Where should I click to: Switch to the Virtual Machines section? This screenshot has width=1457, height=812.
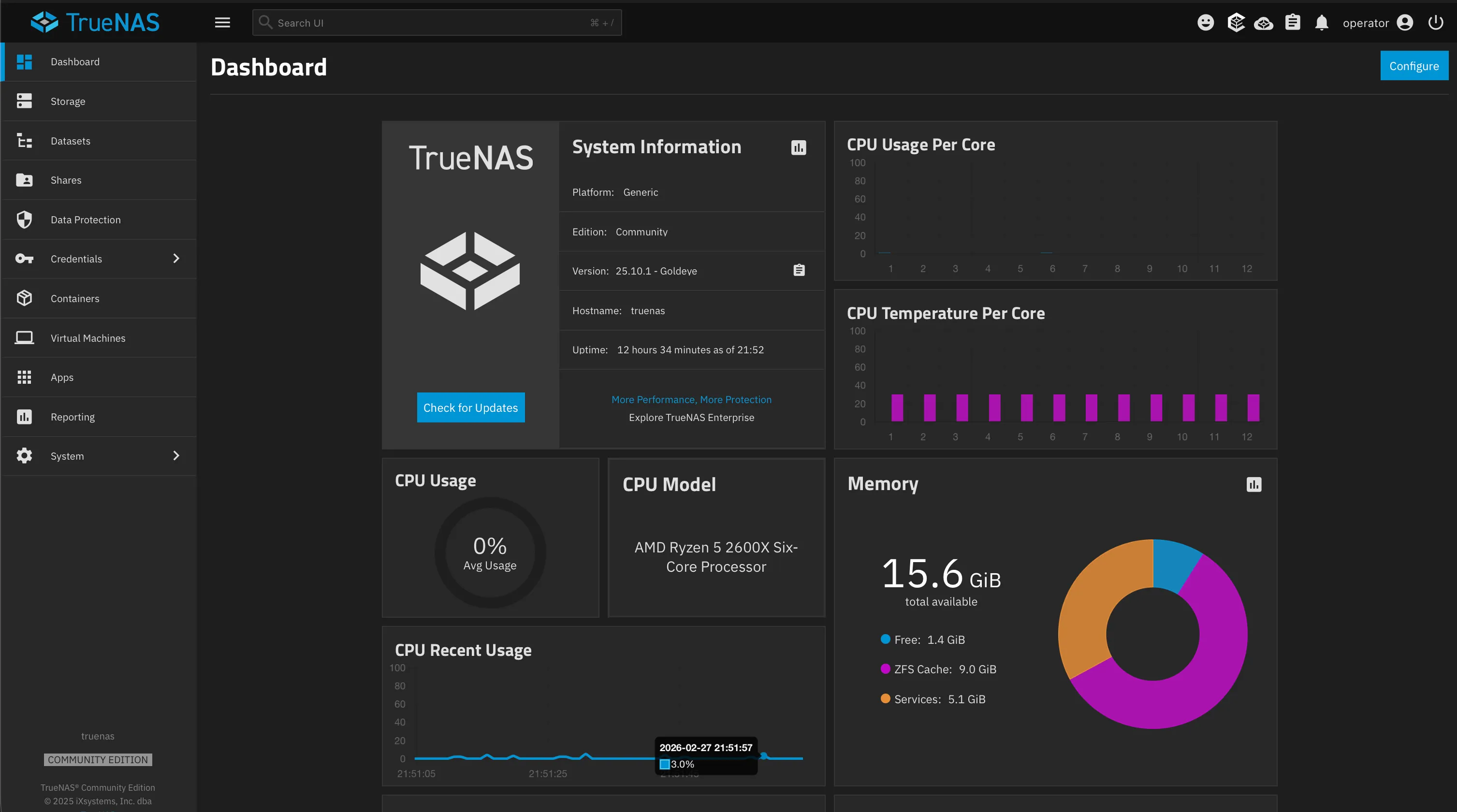tap(87, 337)
